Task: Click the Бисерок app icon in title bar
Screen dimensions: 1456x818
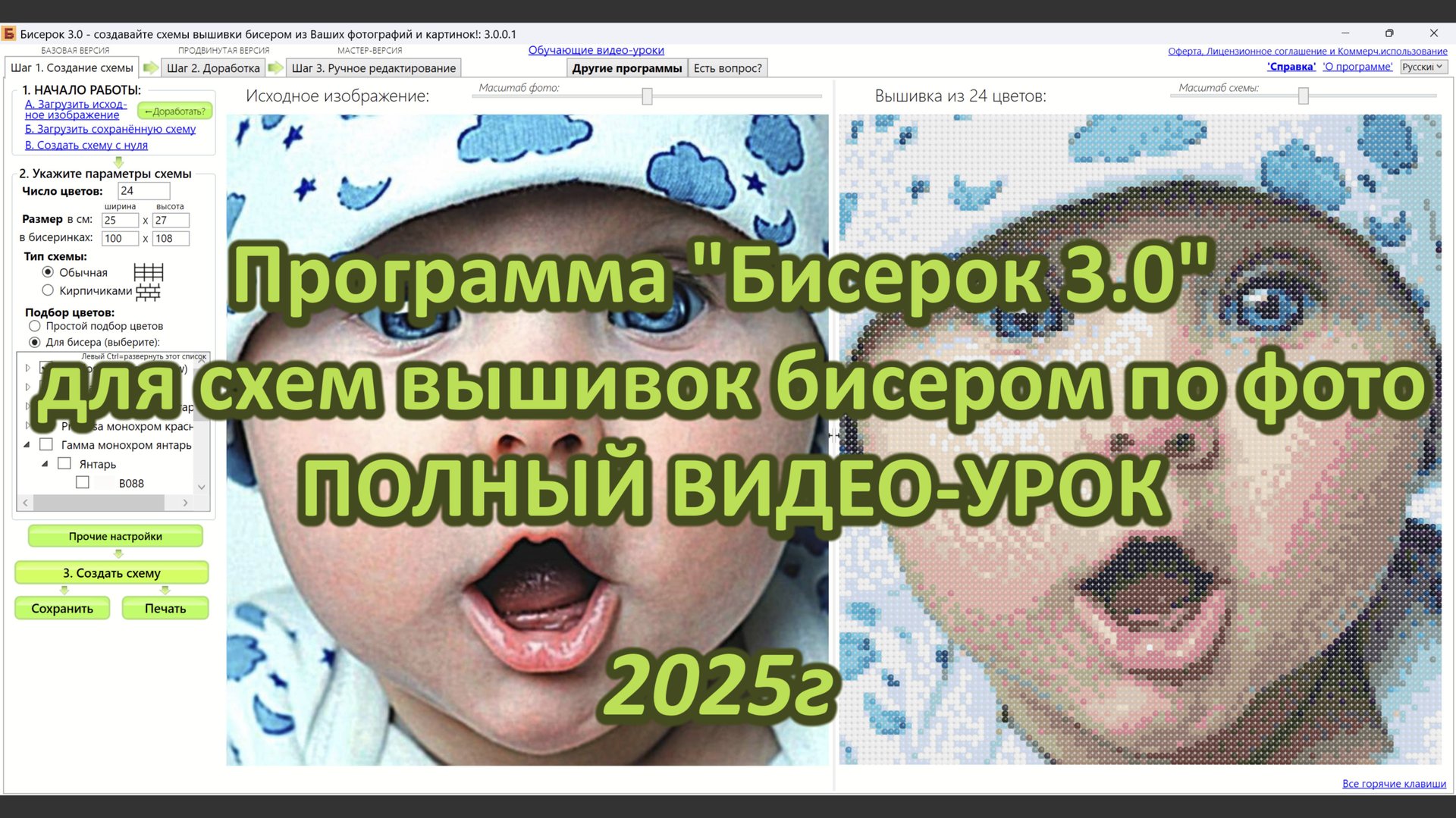Action: click(8, 33)
